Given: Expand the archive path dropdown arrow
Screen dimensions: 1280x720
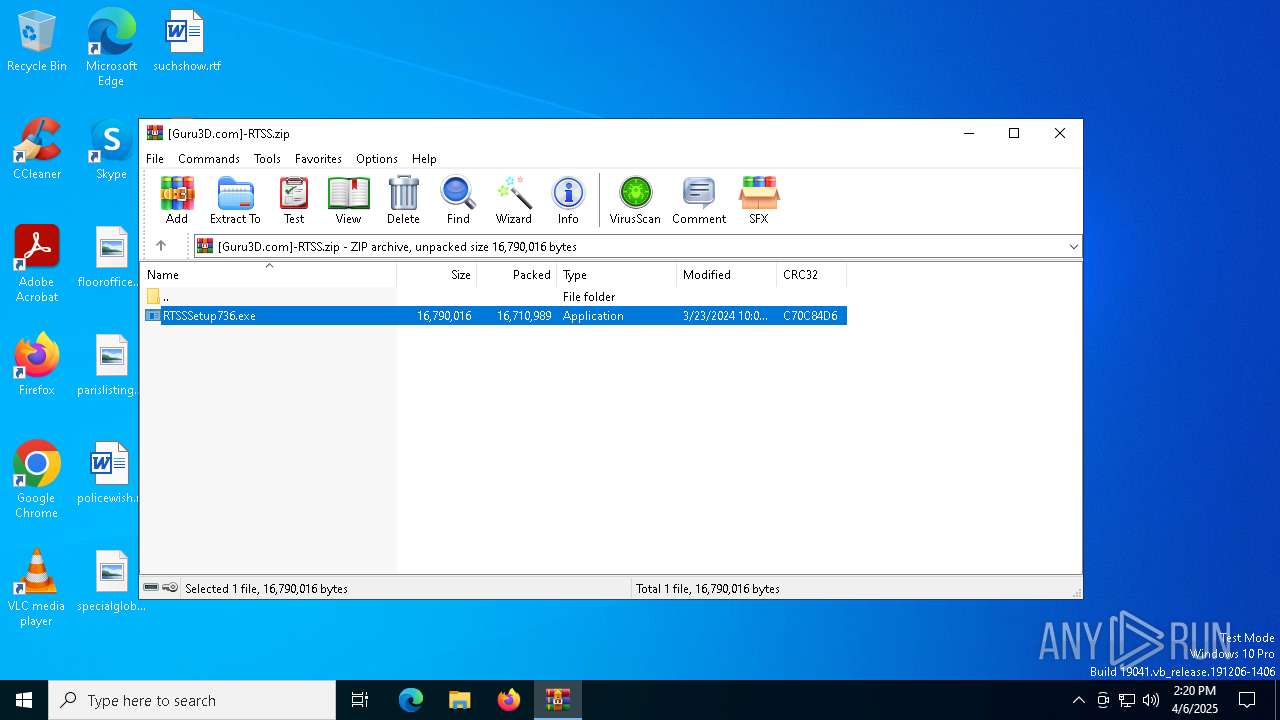Looking at the screenshot, I should tap(1073, 247).
